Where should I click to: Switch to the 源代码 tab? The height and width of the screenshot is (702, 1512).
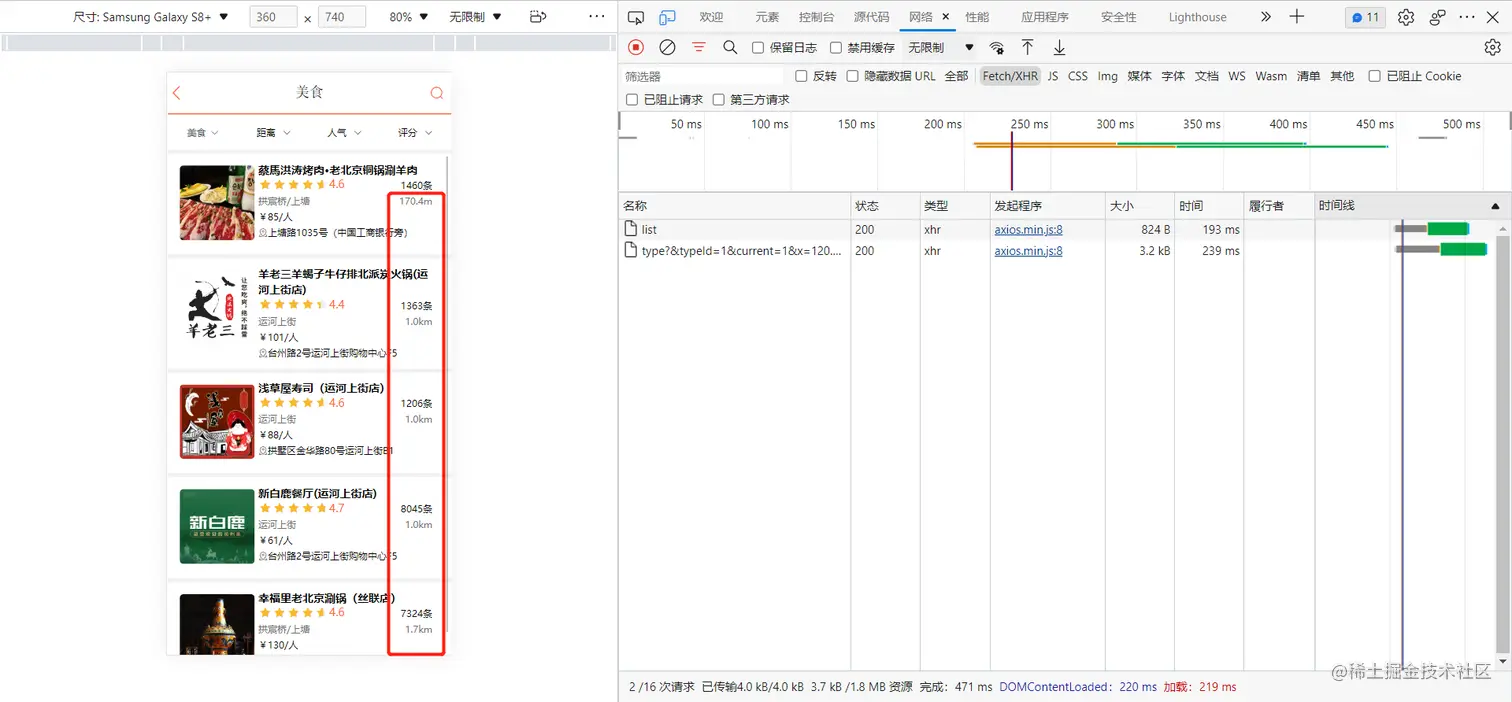[x=871, y=17]
